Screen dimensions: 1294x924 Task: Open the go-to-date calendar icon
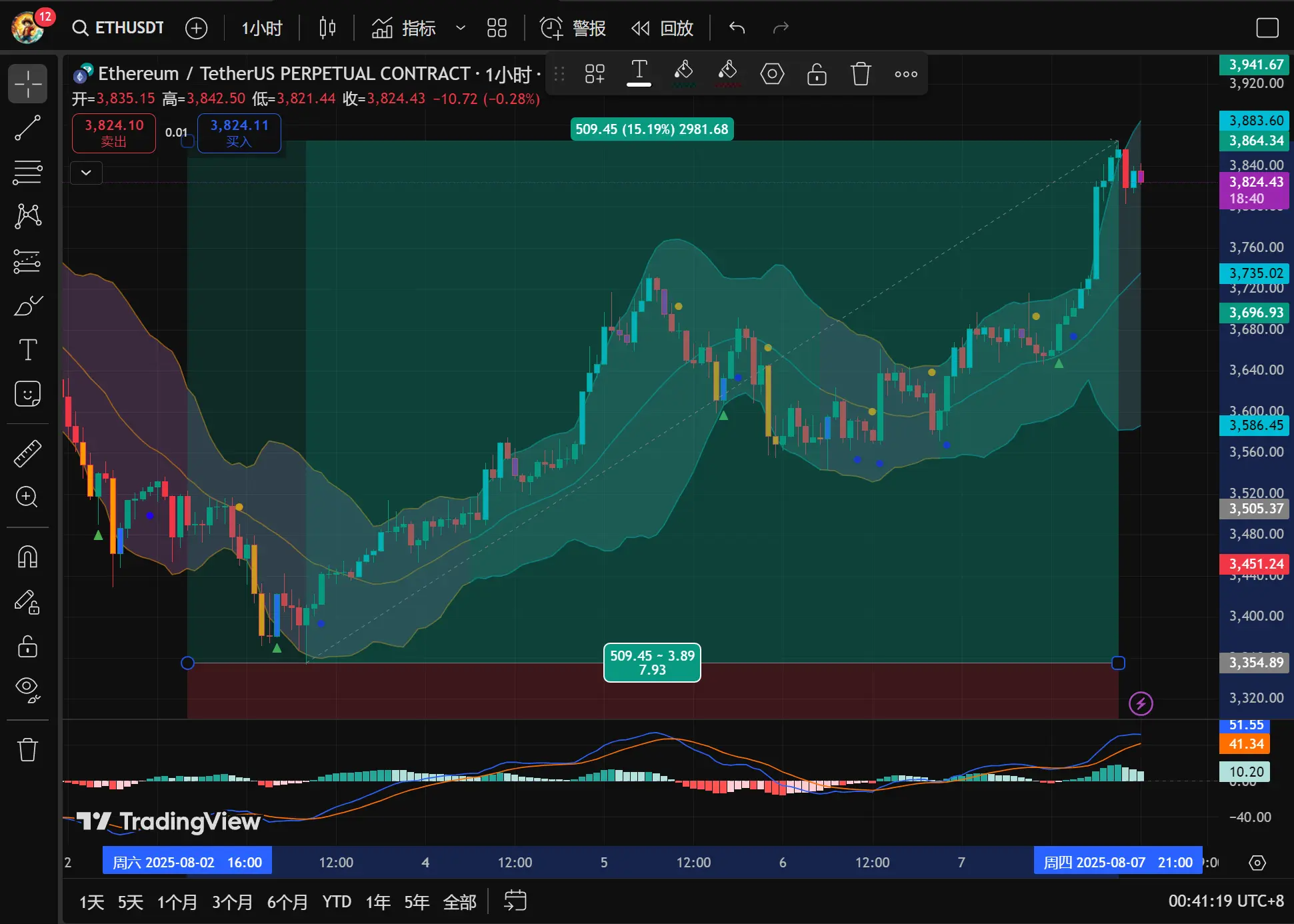point(515,901)
